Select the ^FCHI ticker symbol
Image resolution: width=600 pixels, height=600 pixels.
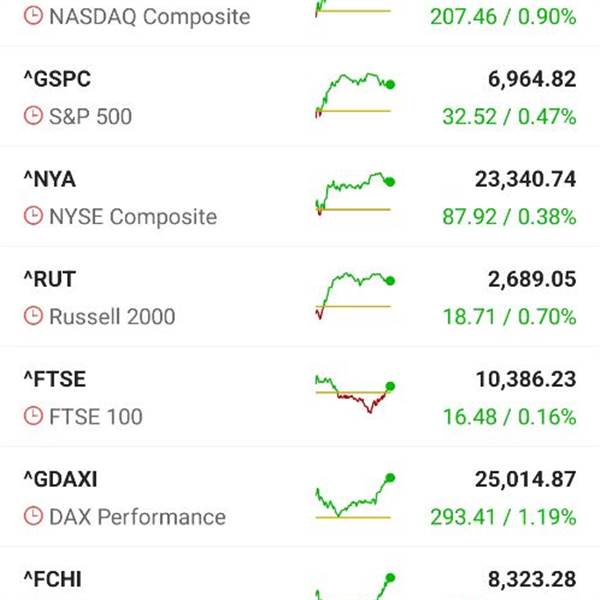[x=54, y=578]
